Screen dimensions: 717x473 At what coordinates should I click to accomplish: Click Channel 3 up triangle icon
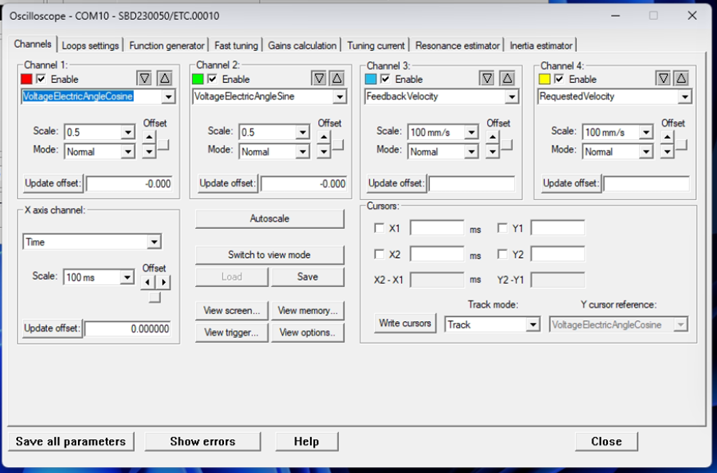[x=507, y=78]
